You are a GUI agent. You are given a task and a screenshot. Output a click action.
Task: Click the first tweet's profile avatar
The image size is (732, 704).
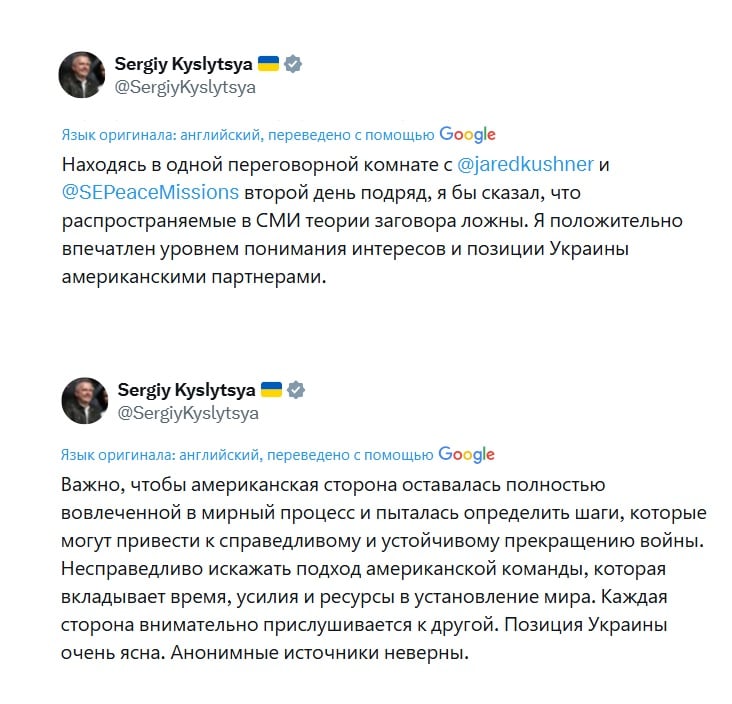(x=82, y=75)
